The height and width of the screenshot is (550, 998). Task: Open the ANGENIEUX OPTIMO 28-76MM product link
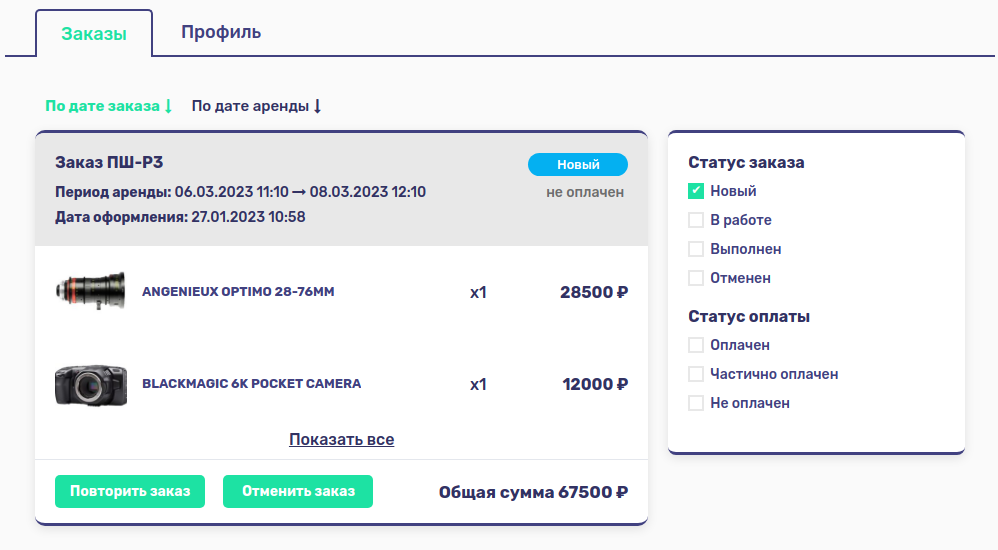click(238, 292)
